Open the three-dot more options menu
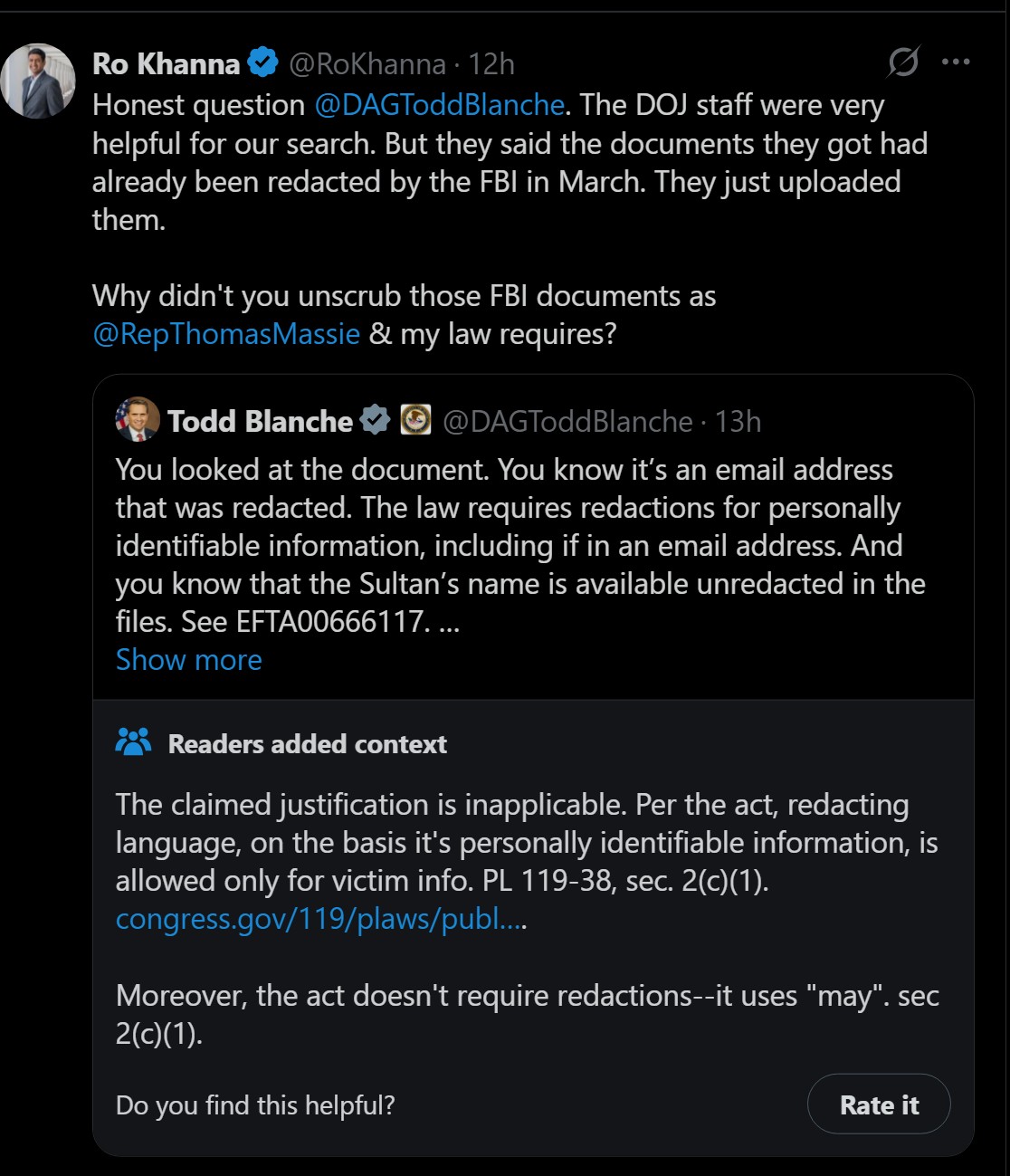The image size is (1010, 1176). click(956, 62)
